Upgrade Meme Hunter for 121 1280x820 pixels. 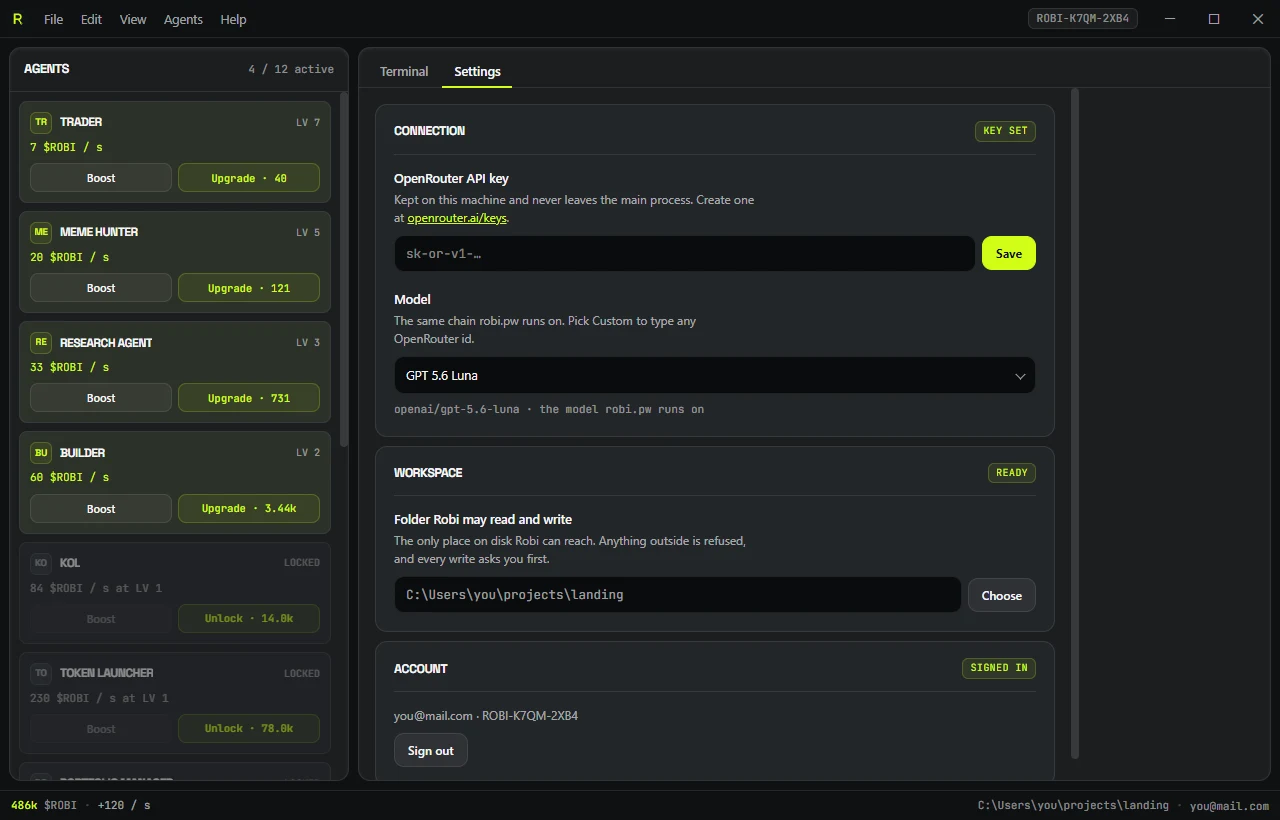(x=249, y=288)
